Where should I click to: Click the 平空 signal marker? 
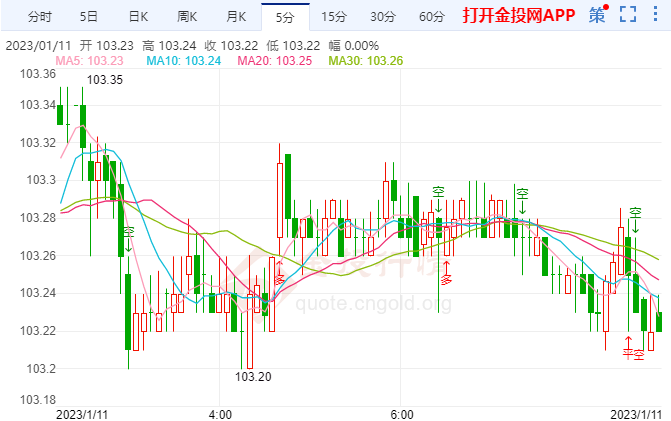coord(633,354)
